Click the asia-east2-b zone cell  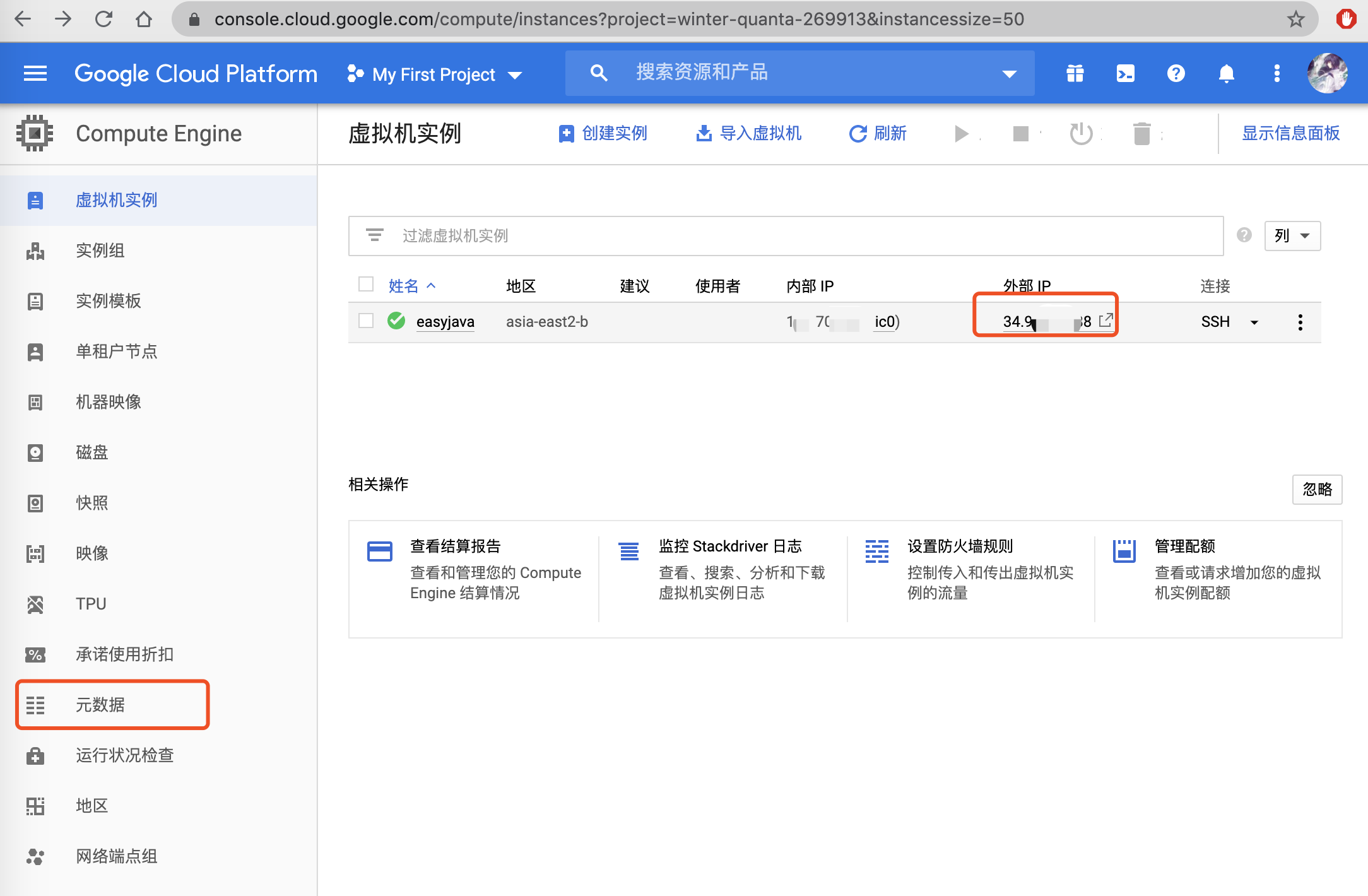tap(547, 322)
